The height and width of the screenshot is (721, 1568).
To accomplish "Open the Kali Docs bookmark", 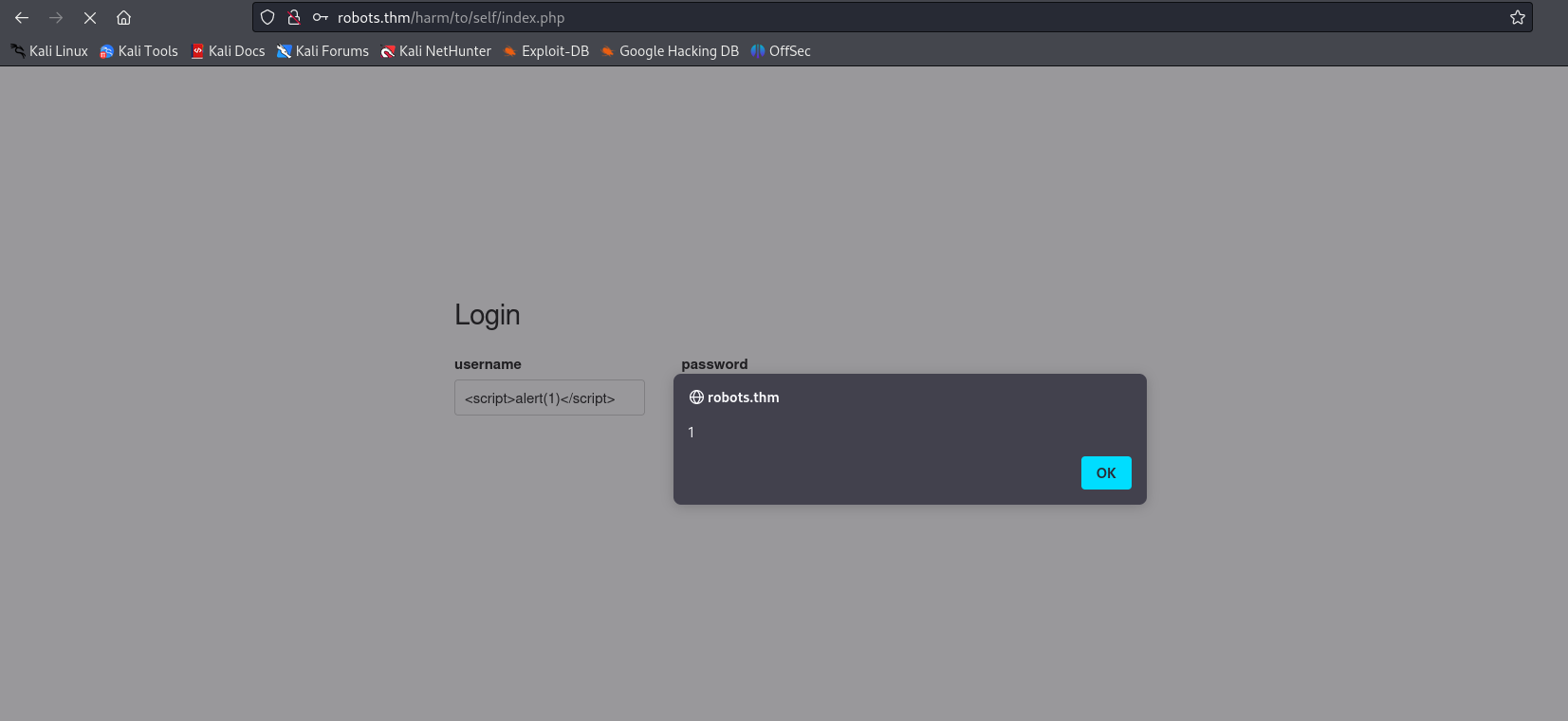I will point(228,51).
